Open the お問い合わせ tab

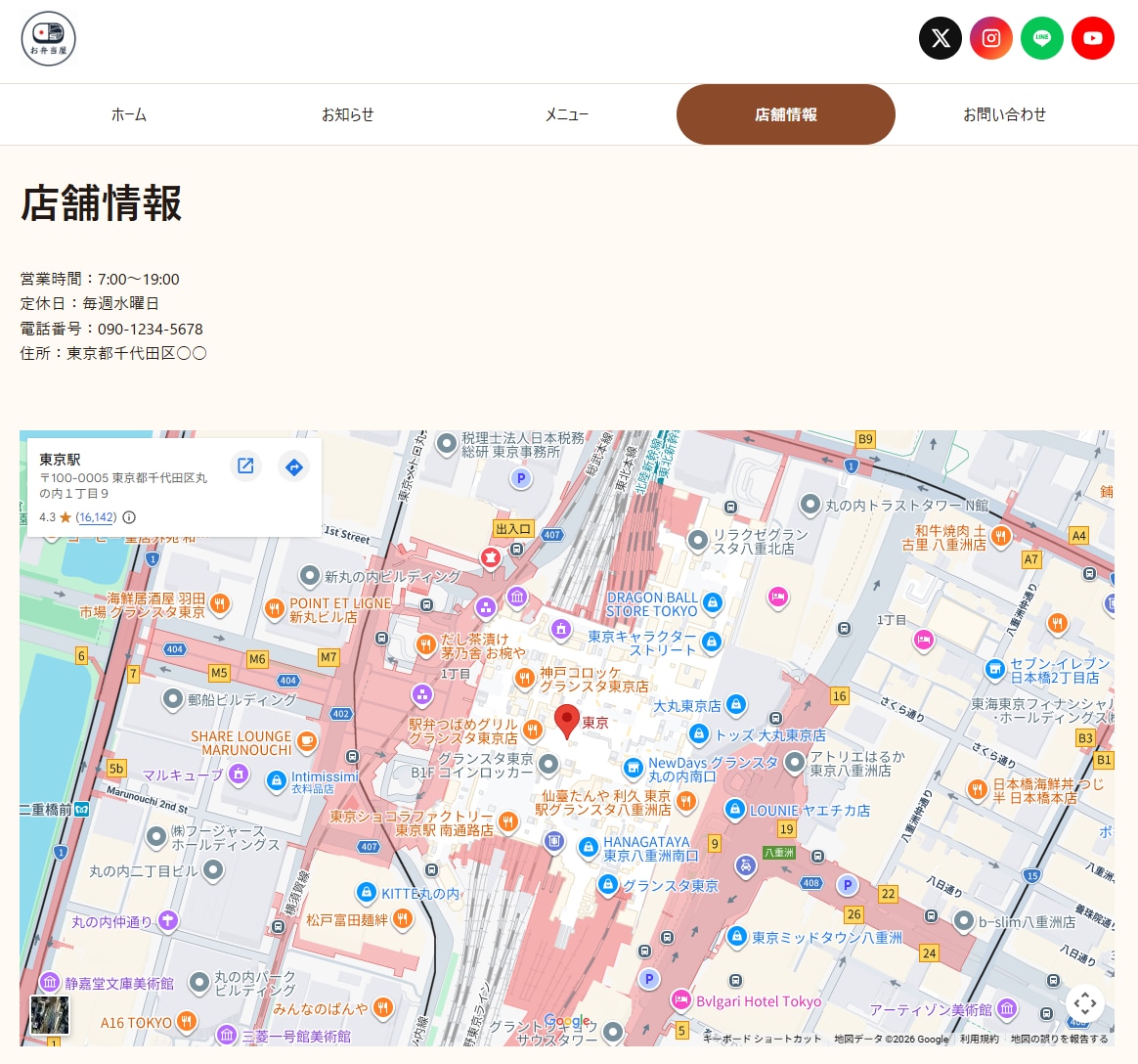pyautogui.click(x=1004, y=114)
